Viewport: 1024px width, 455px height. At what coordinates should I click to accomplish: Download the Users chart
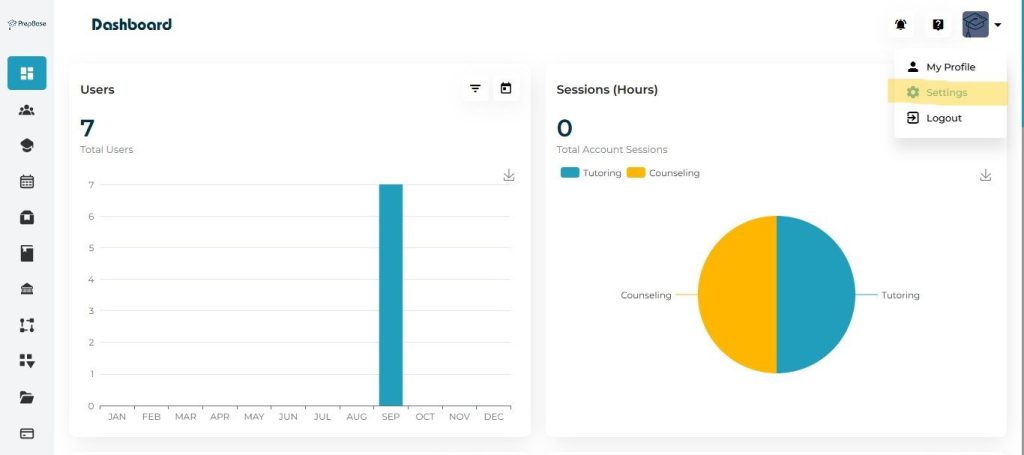[509, 175]
